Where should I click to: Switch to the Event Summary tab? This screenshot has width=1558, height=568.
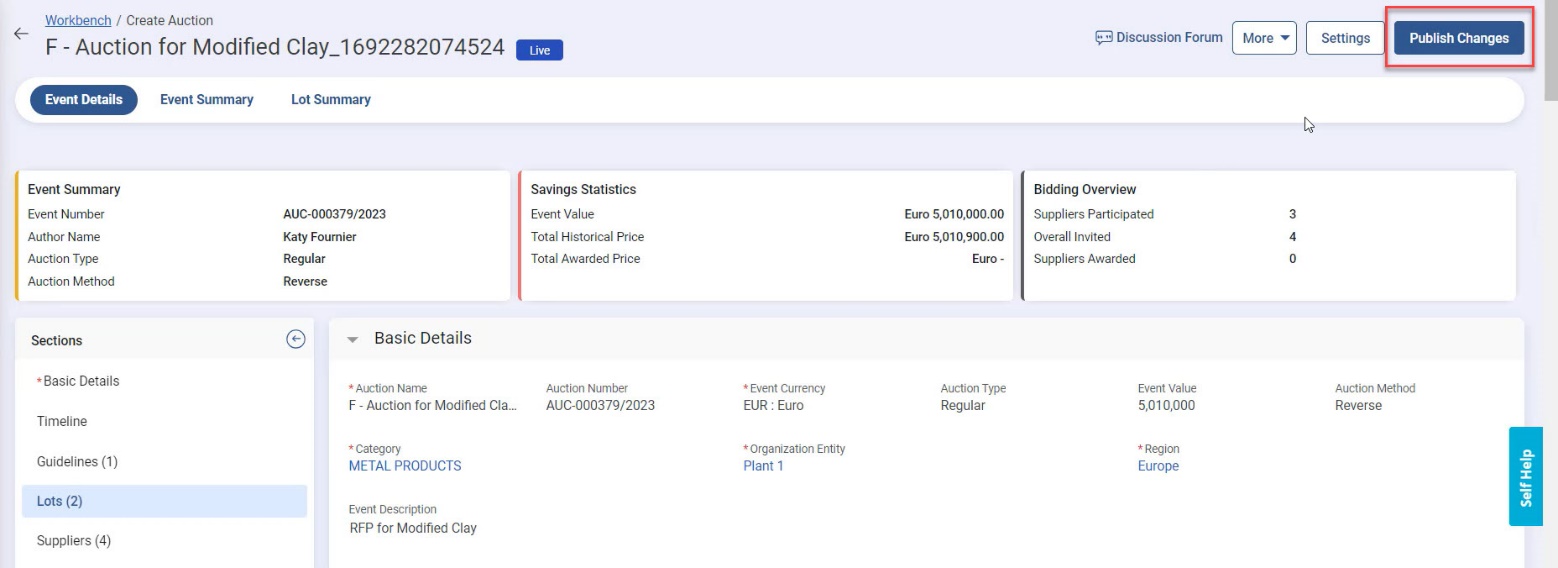pyautogui.click(x=206, y=100)
